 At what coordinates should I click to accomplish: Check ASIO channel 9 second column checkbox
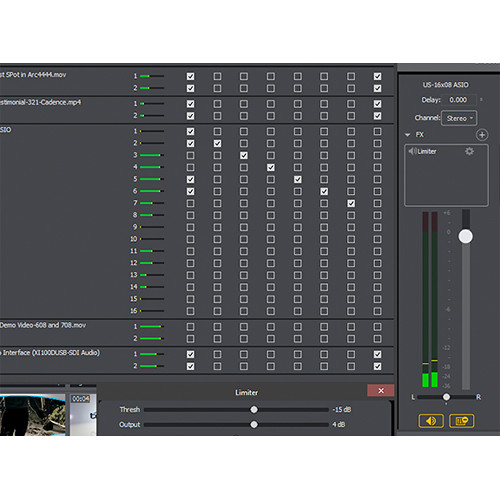click(217, 227)
